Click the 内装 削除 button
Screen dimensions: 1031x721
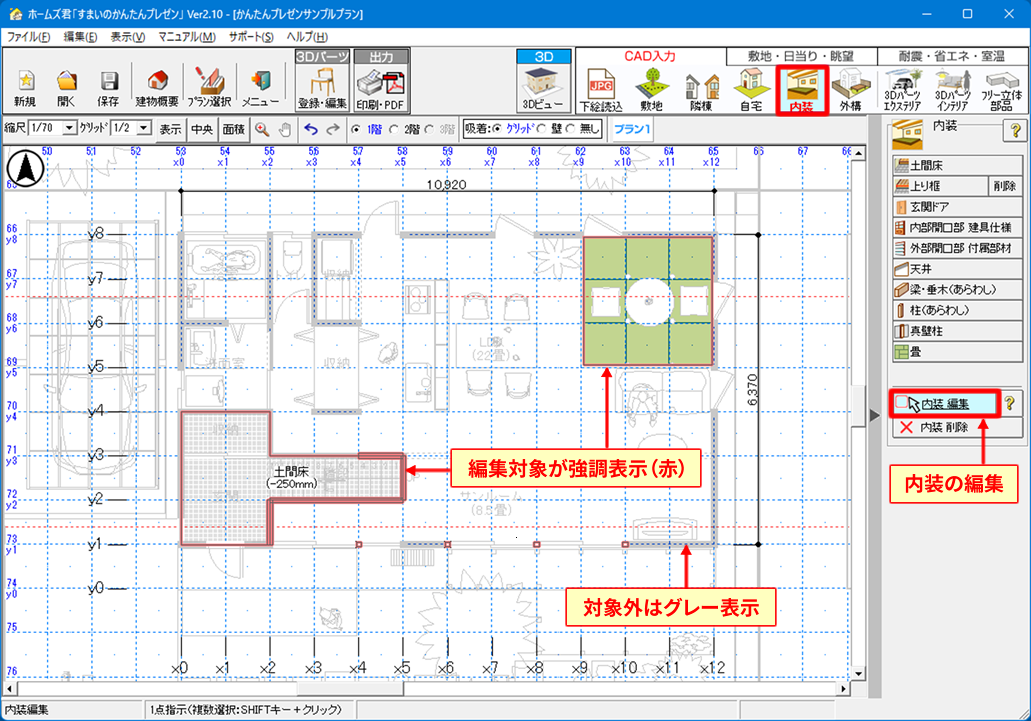tap(957, 427)
